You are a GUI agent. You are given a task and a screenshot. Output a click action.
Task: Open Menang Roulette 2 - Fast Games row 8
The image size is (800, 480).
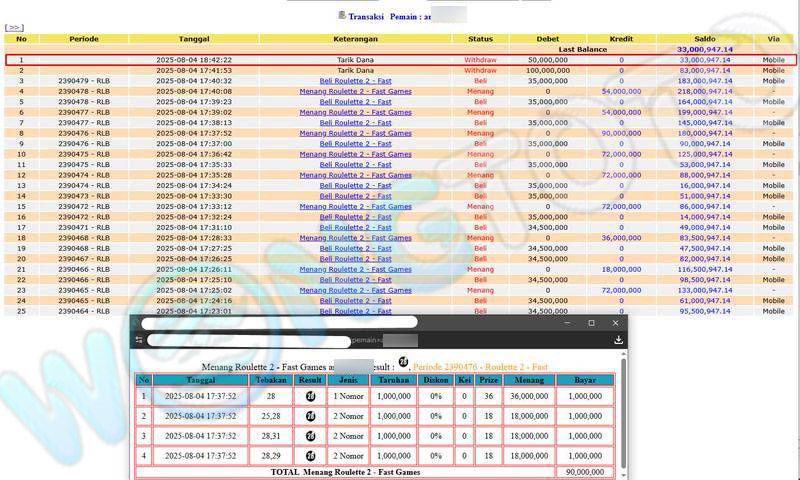[x=356, y=133]
